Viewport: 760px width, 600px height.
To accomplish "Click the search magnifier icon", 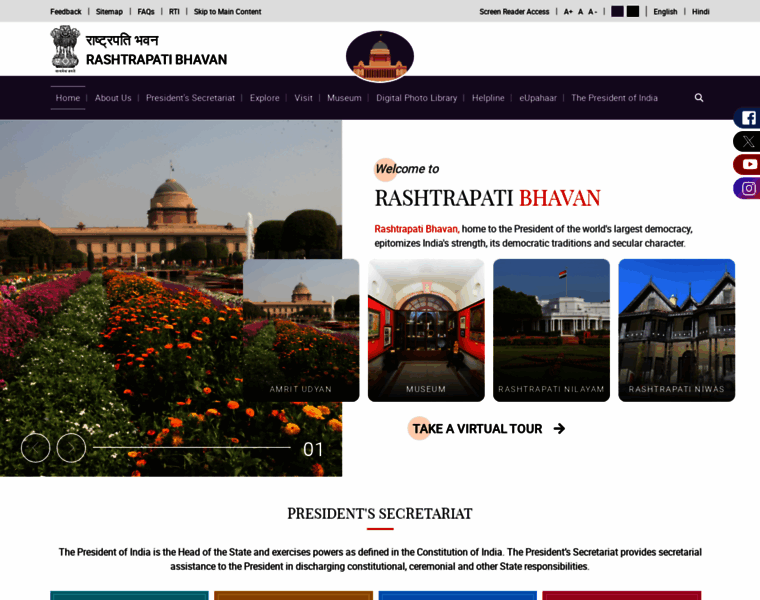I will (699, 98).
